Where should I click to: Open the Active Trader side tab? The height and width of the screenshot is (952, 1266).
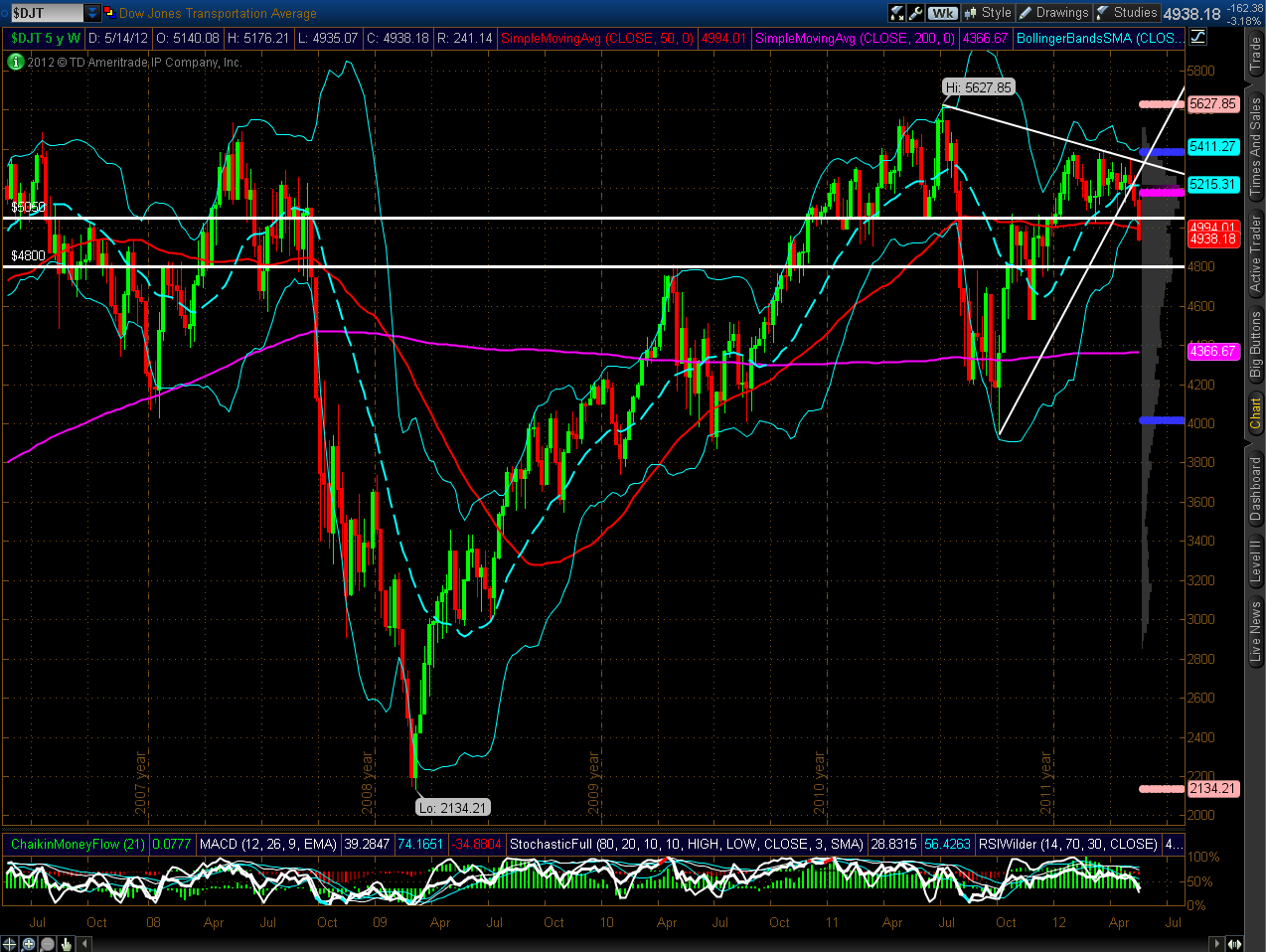point(1255,254)
